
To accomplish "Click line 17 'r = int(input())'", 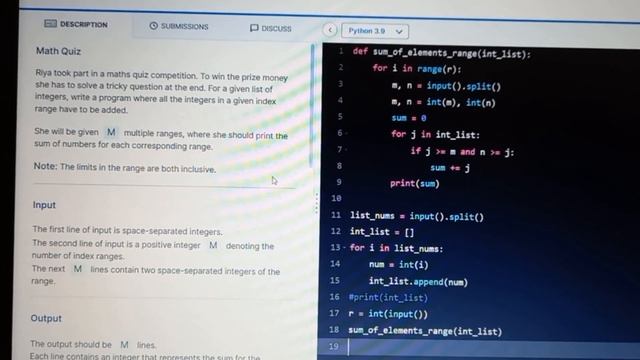I will (x=388, y=314).
